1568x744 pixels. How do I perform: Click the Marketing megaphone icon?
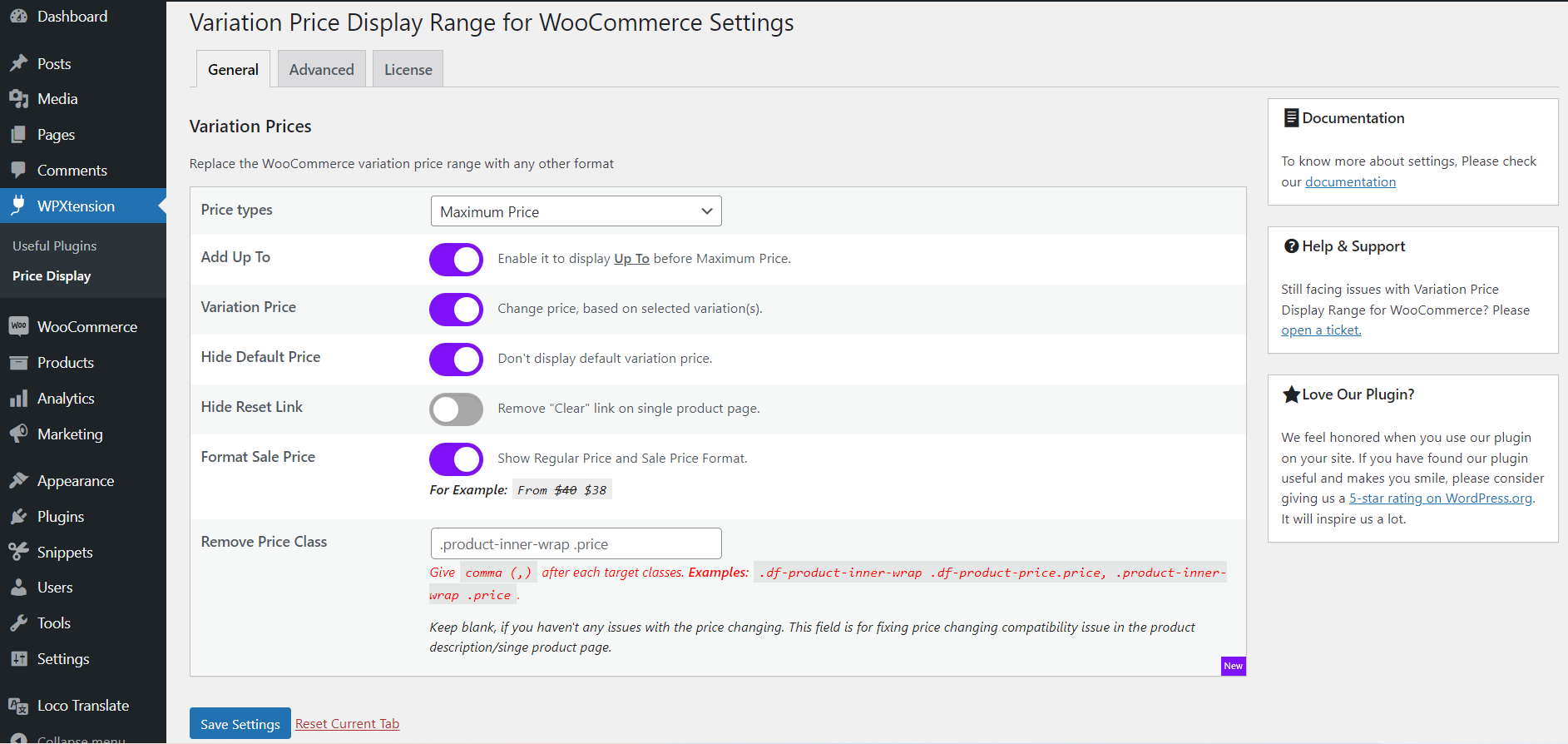(18, 434)
